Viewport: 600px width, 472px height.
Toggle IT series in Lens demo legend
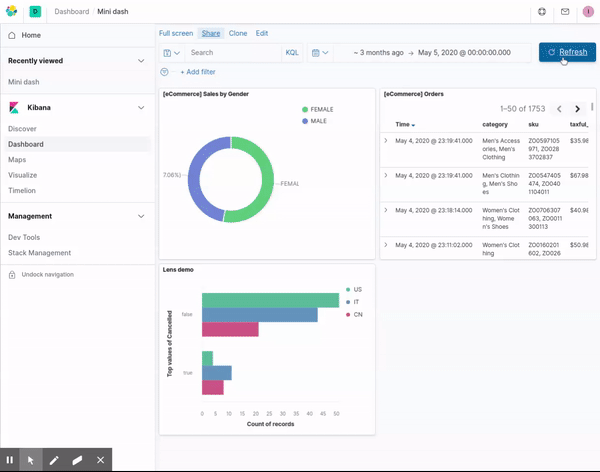click(352, 302)
